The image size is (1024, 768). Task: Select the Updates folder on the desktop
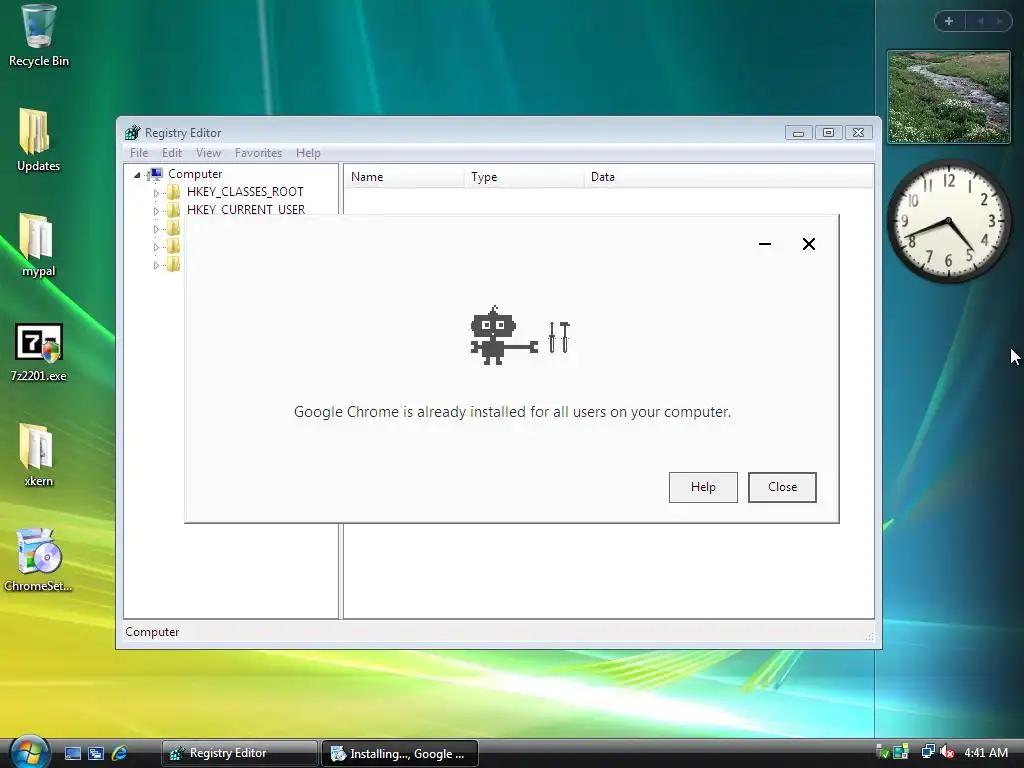tap(38, 140)
